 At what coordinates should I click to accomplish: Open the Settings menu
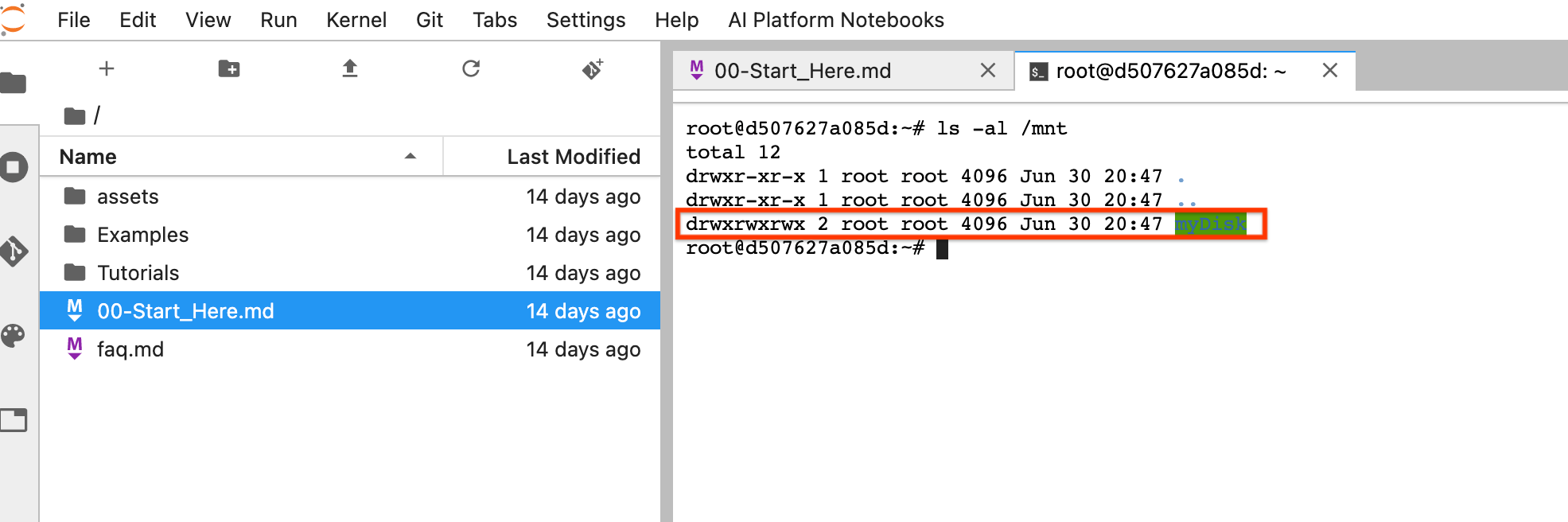click(586, 20)
